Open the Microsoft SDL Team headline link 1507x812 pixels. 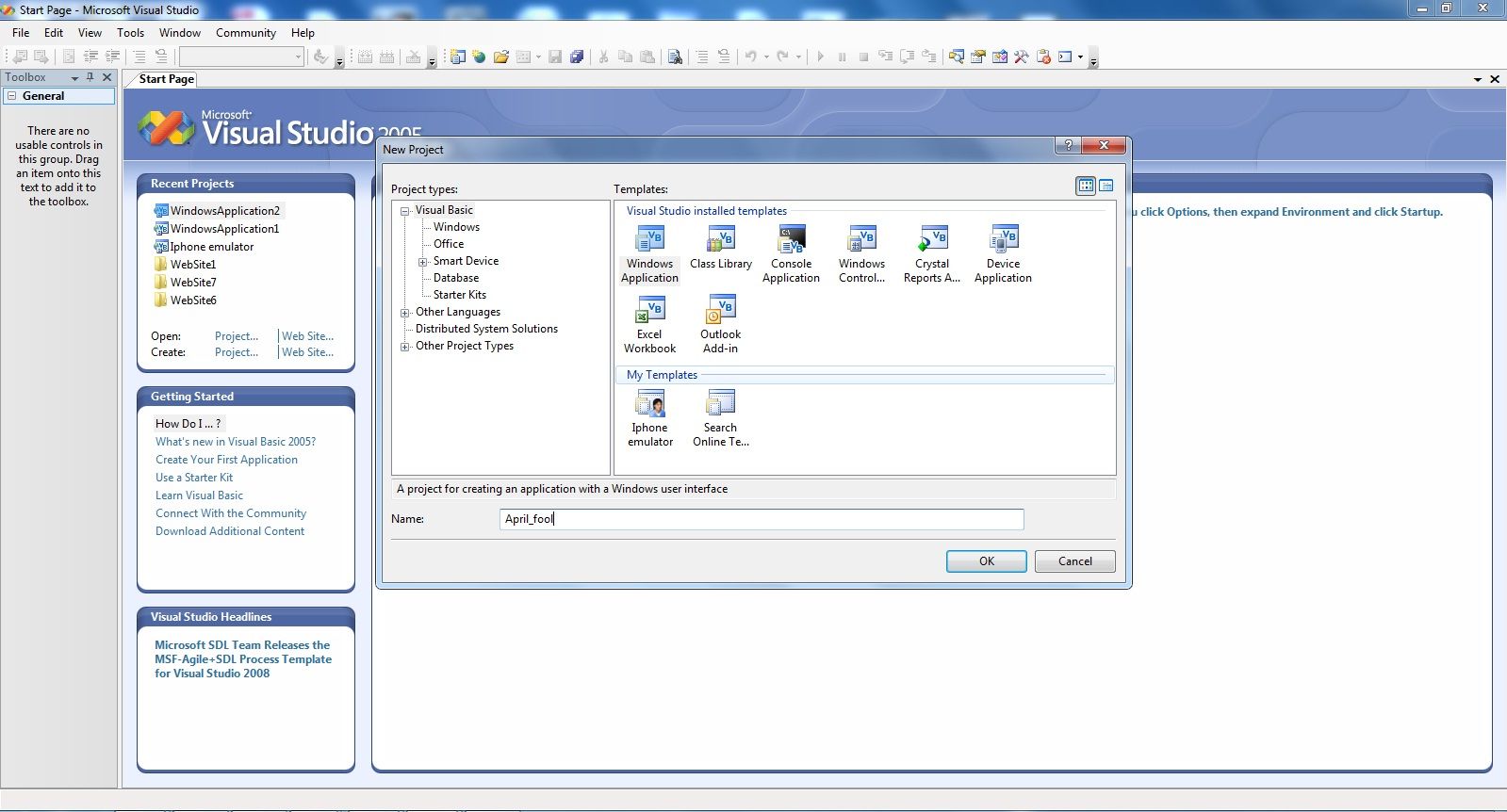[243, 659]
